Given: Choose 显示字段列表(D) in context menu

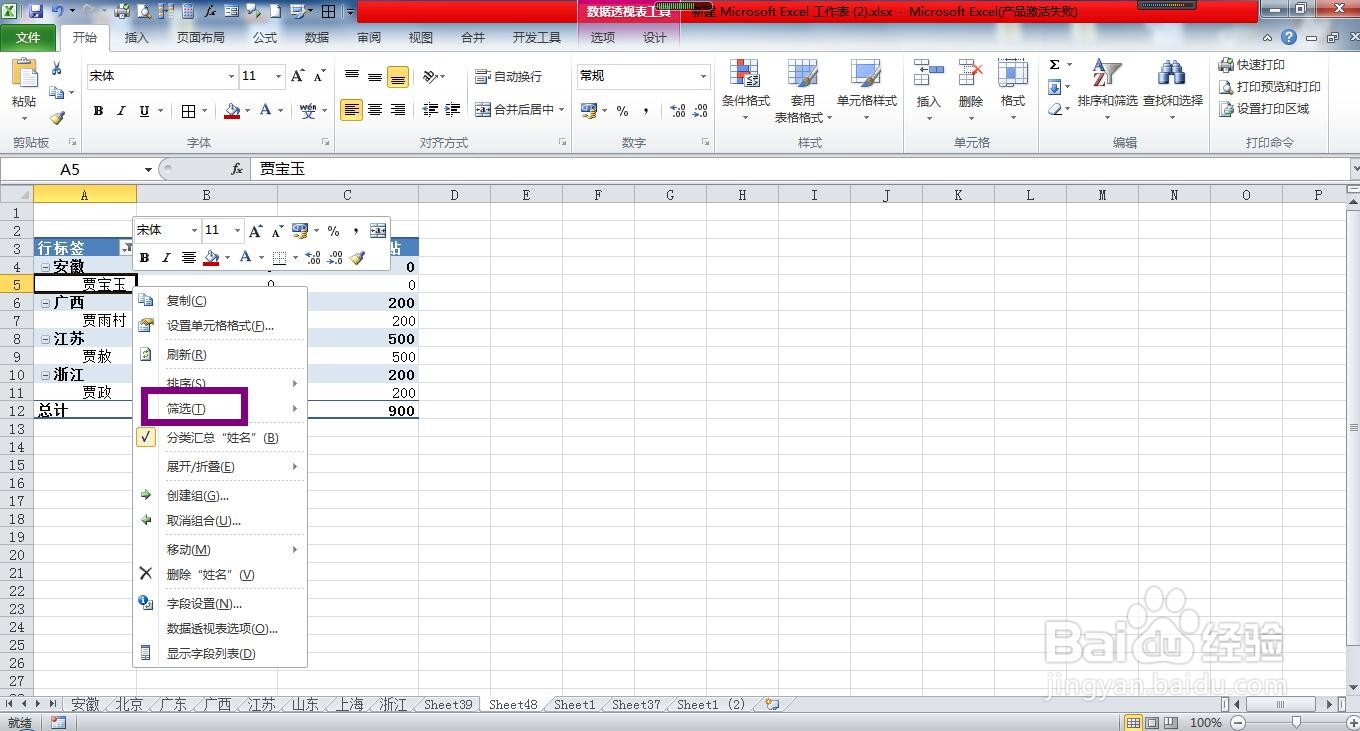Looking at the screenshot, I should 220,653.
